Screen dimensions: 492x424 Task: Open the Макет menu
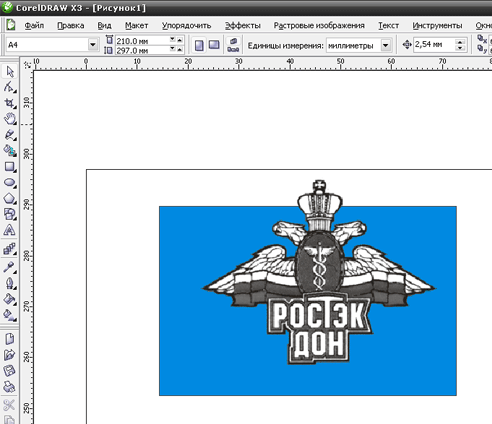(x=136, y=25)
